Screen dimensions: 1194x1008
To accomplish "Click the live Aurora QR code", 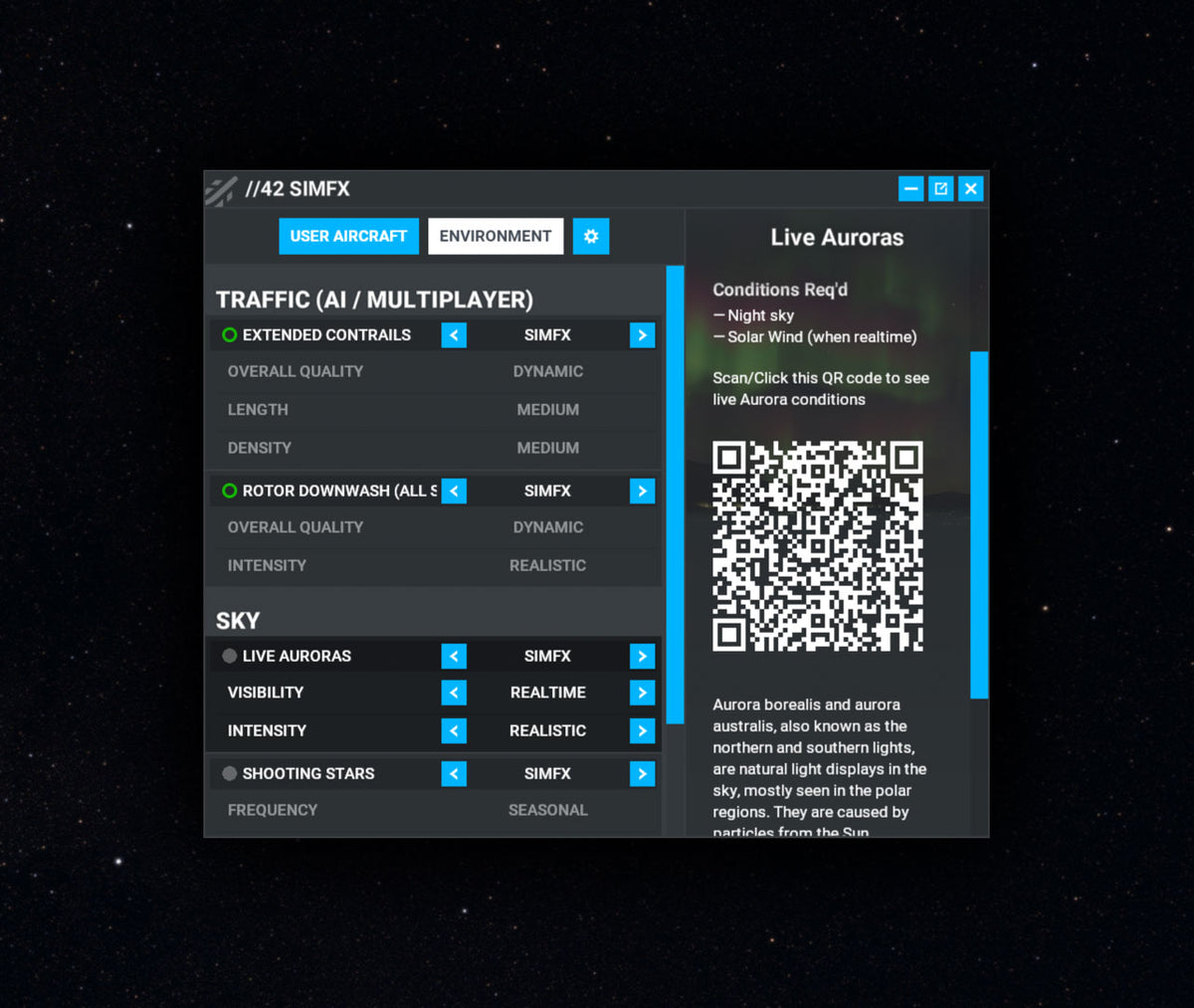I will coord(817,546).
